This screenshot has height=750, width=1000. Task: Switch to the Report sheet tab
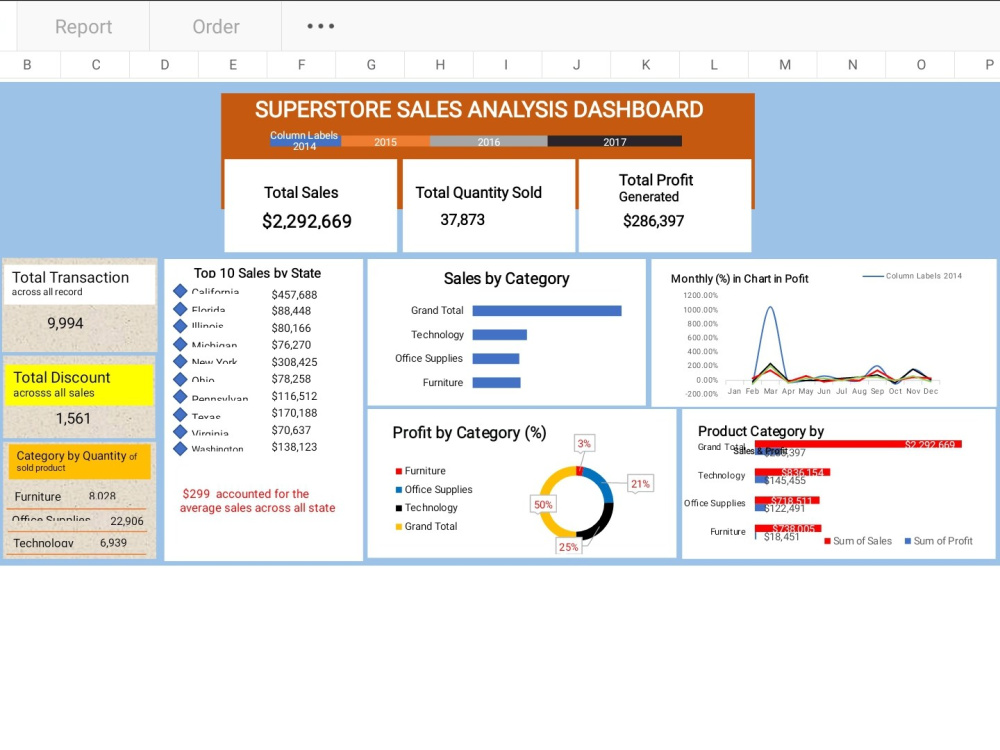click(x=83, y=26)
